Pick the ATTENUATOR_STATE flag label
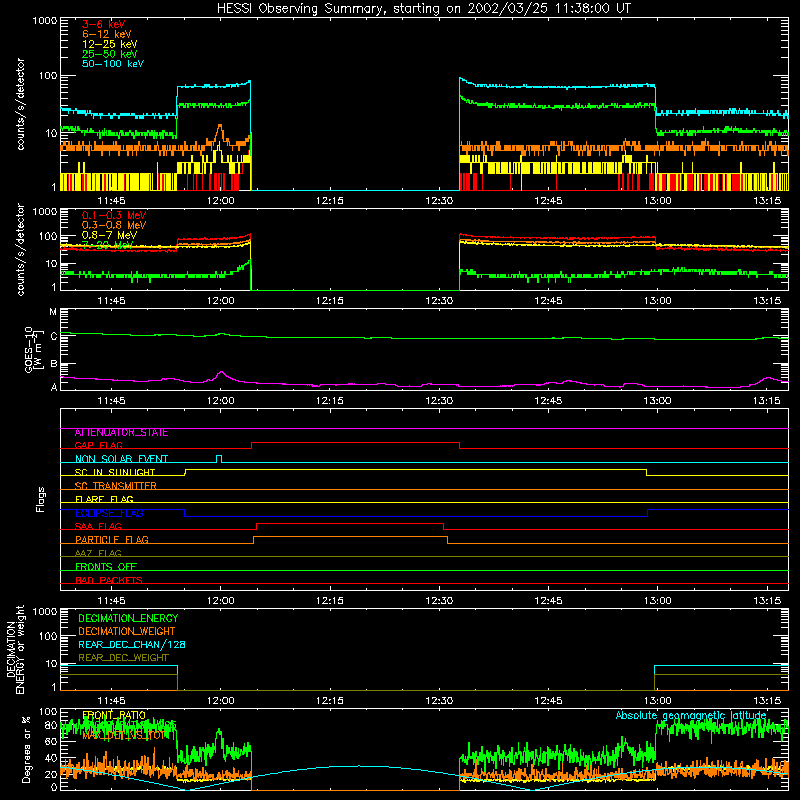Image resolution: width=800 pixels, height=800 pixels. 121,433
